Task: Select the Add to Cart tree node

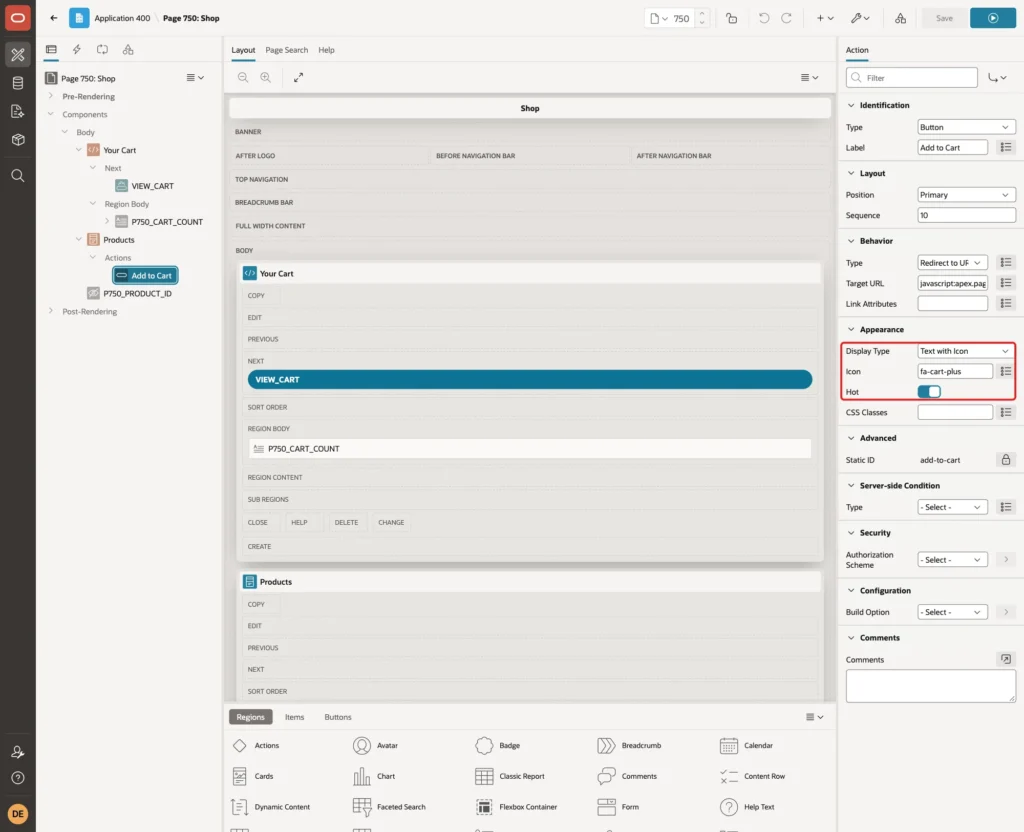Action: (x=145, y=276)
